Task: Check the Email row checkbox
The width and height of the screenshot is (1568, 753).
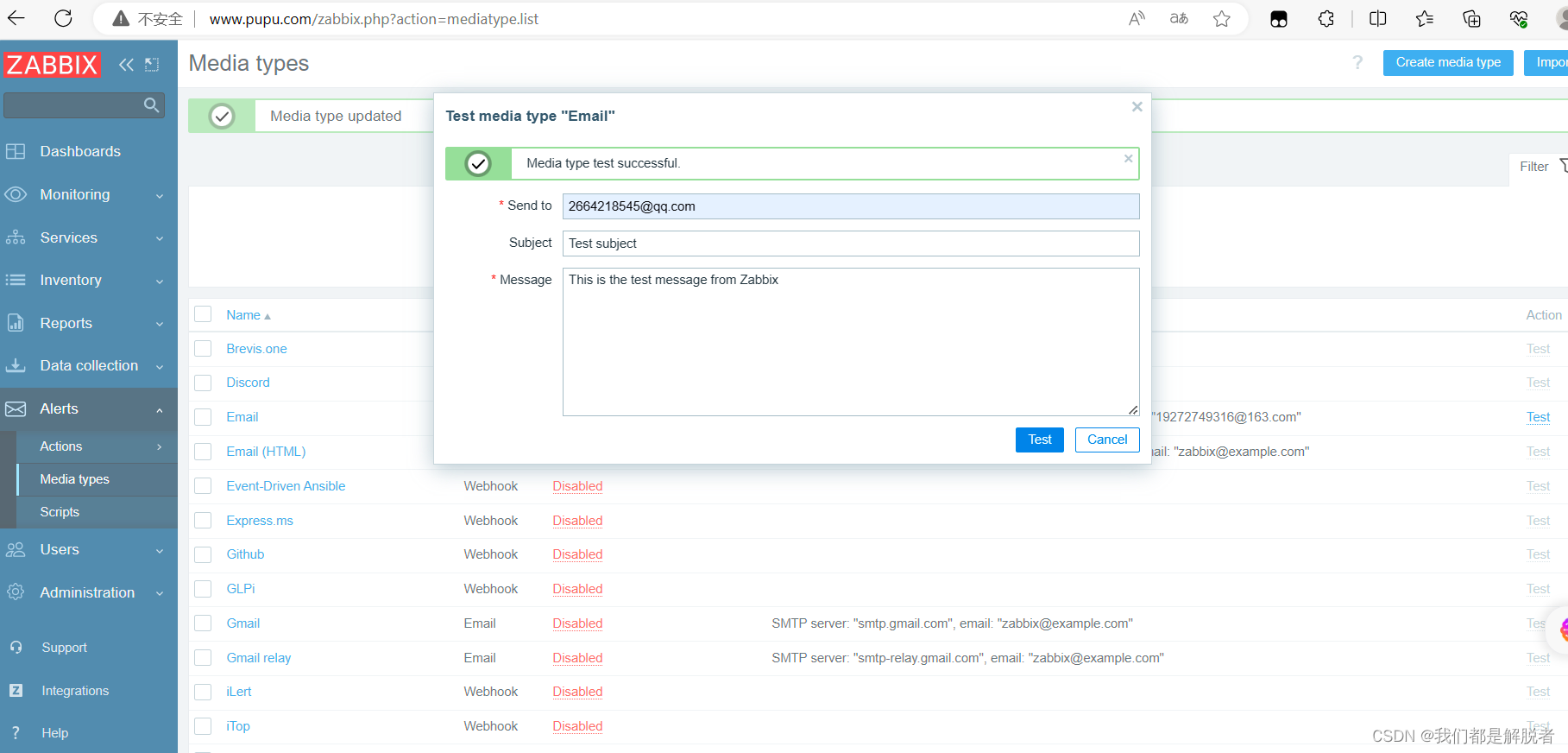Action: tap(203, 417)
